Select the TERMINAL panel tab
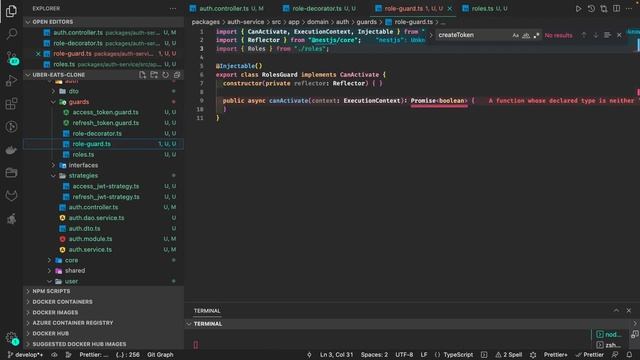640x360 pixels. pos(207,311)
